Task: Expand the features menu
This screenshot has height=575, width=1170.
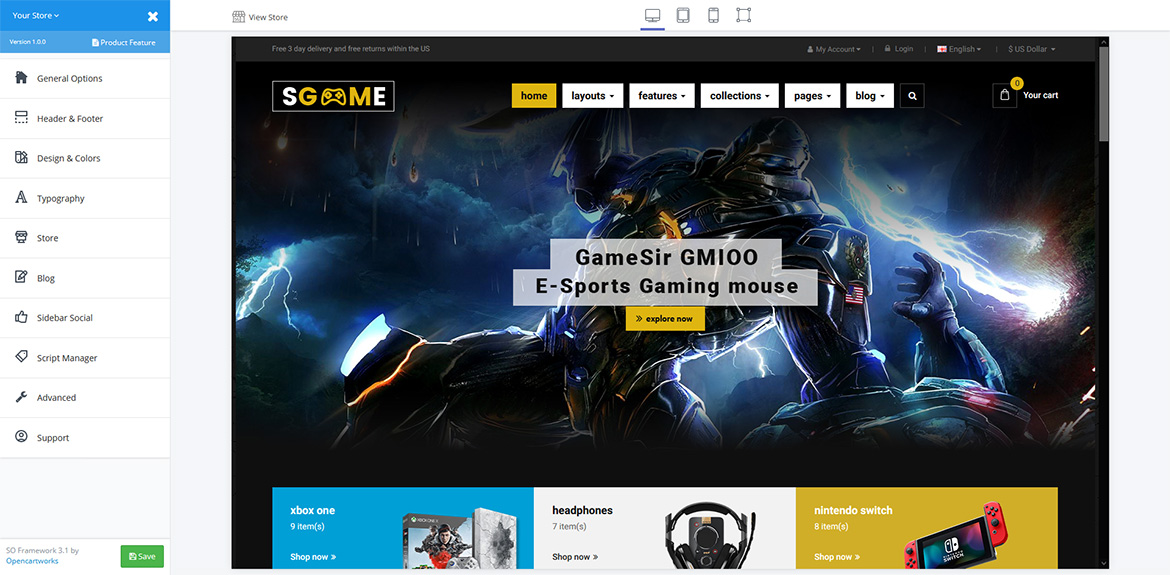Action: (662, 95)
